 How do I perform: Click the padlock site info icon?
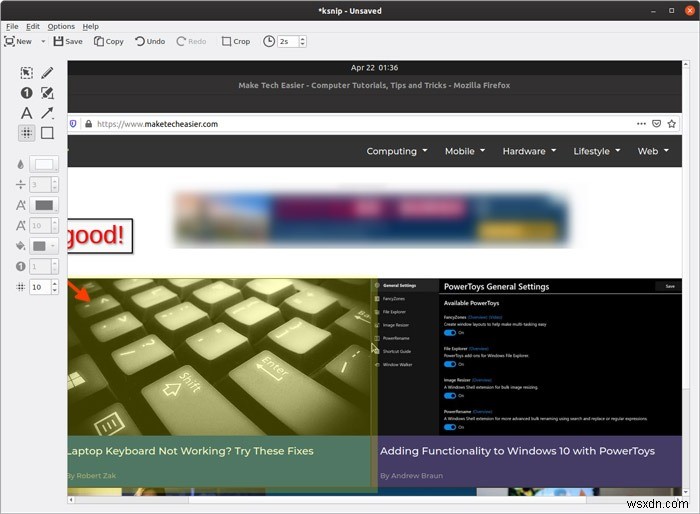click(x=88, y=124)
